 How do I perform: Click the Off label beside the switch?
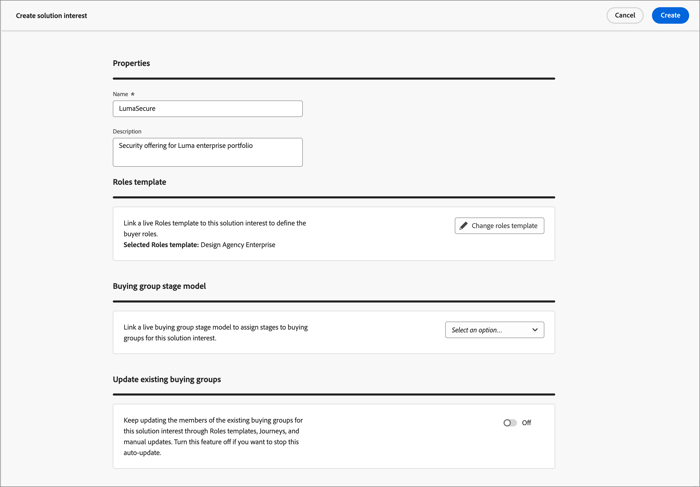click(526, 423)
